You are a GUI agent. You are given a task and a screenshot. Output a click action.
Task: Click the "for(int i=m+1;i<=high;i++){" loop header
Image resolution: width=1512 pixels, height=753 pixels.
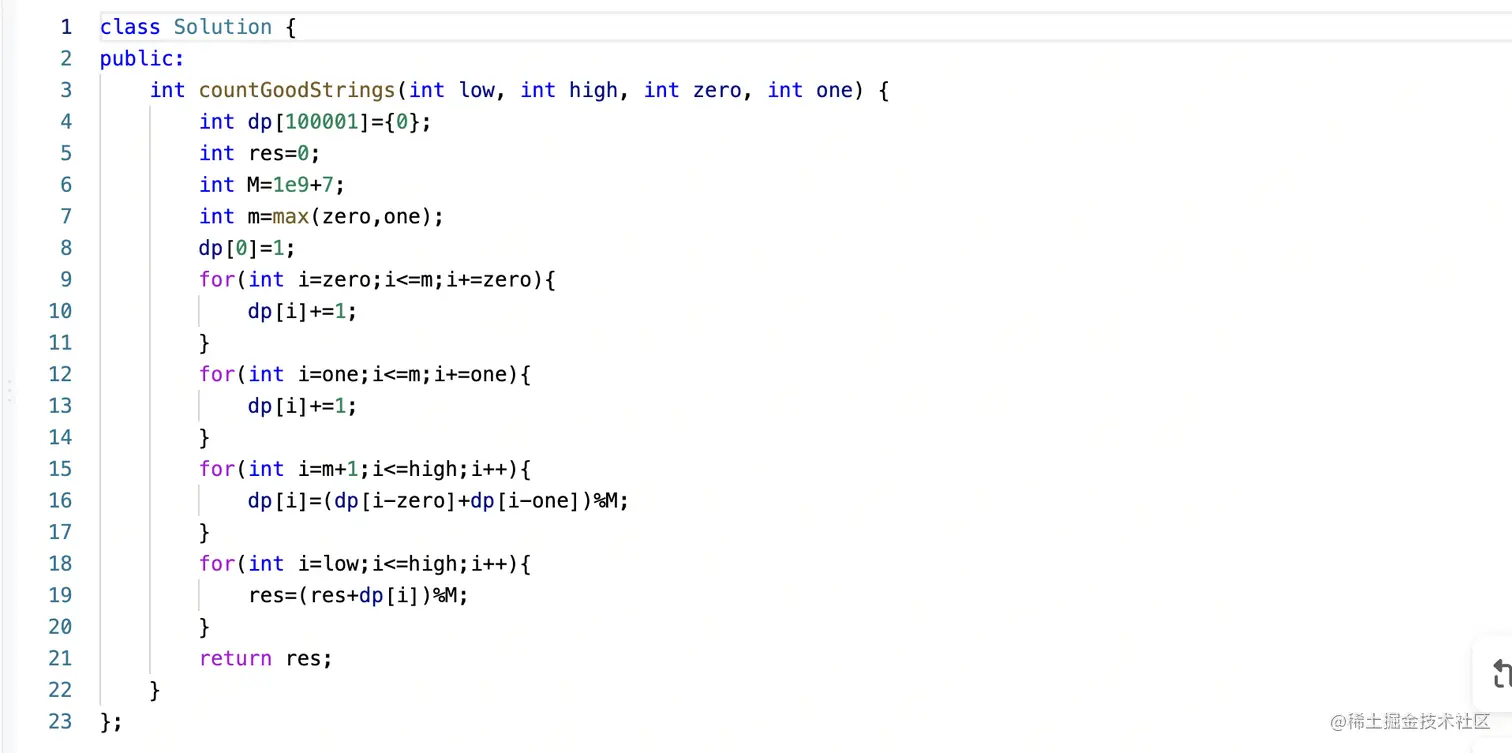pyautogui.click(x=365, y=469)
